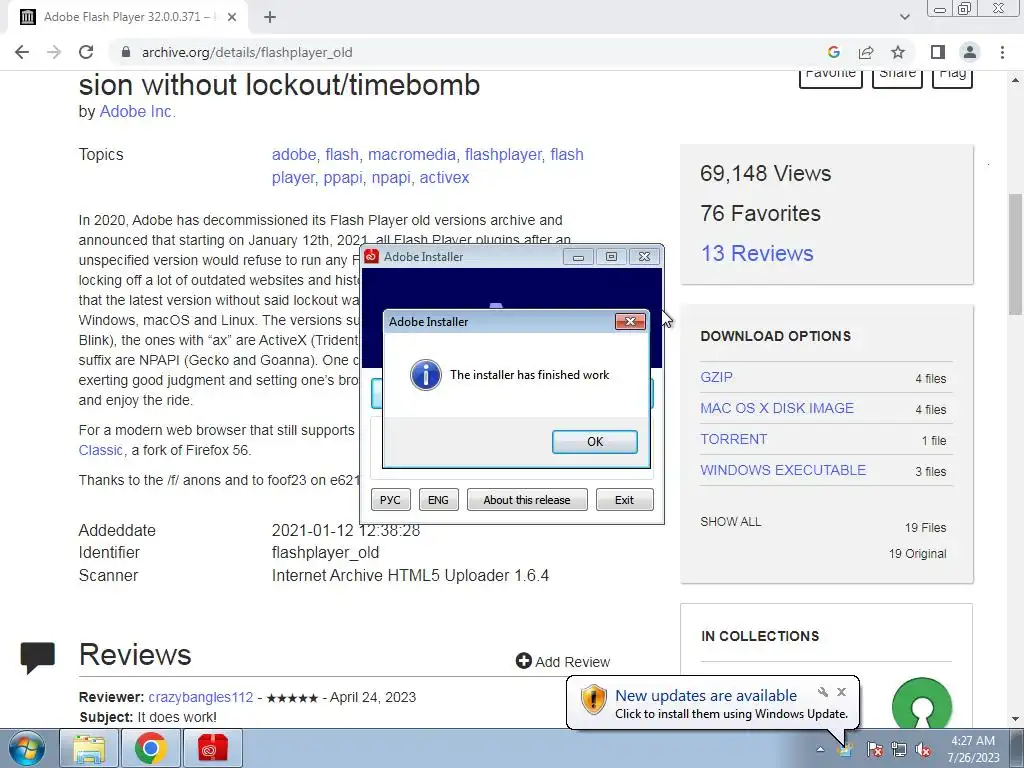The height and width of the screenshot is (768, 1024).
Task: Open reviewer crazybangles112 profile link
Action: (200, 697)
